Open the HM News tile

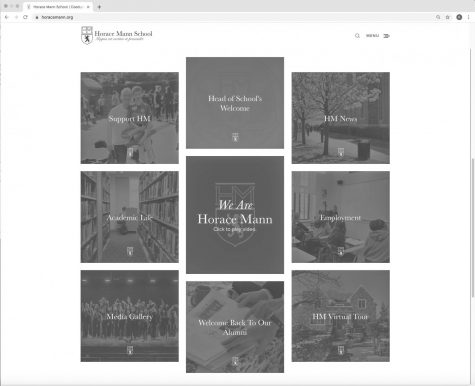click(341, 118)
